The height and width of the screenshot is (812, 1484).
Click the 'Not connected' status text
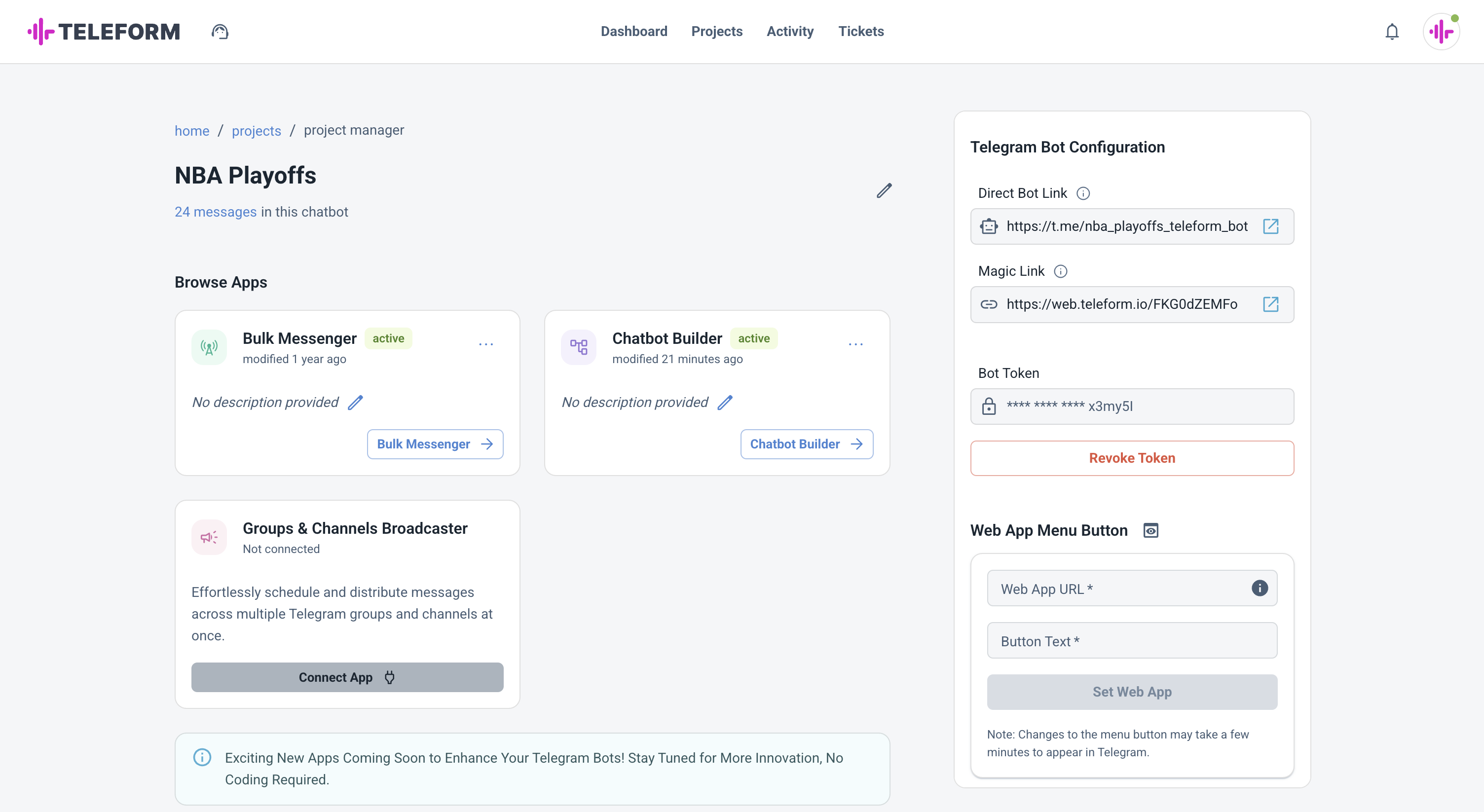point(281,550)
